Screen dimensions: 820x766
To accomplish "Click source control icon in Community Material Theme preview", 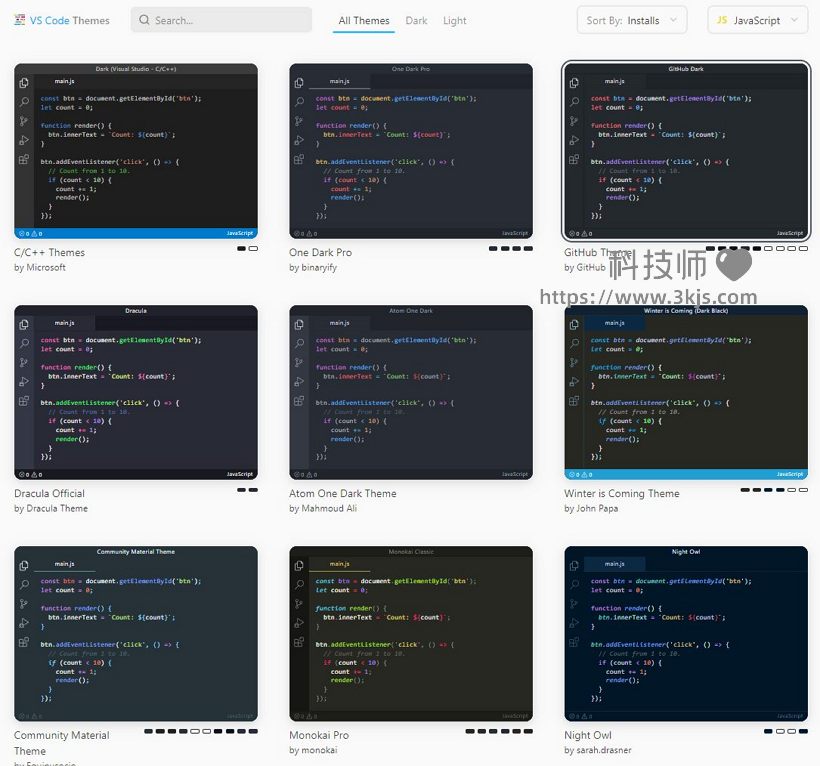I will 24,604.
